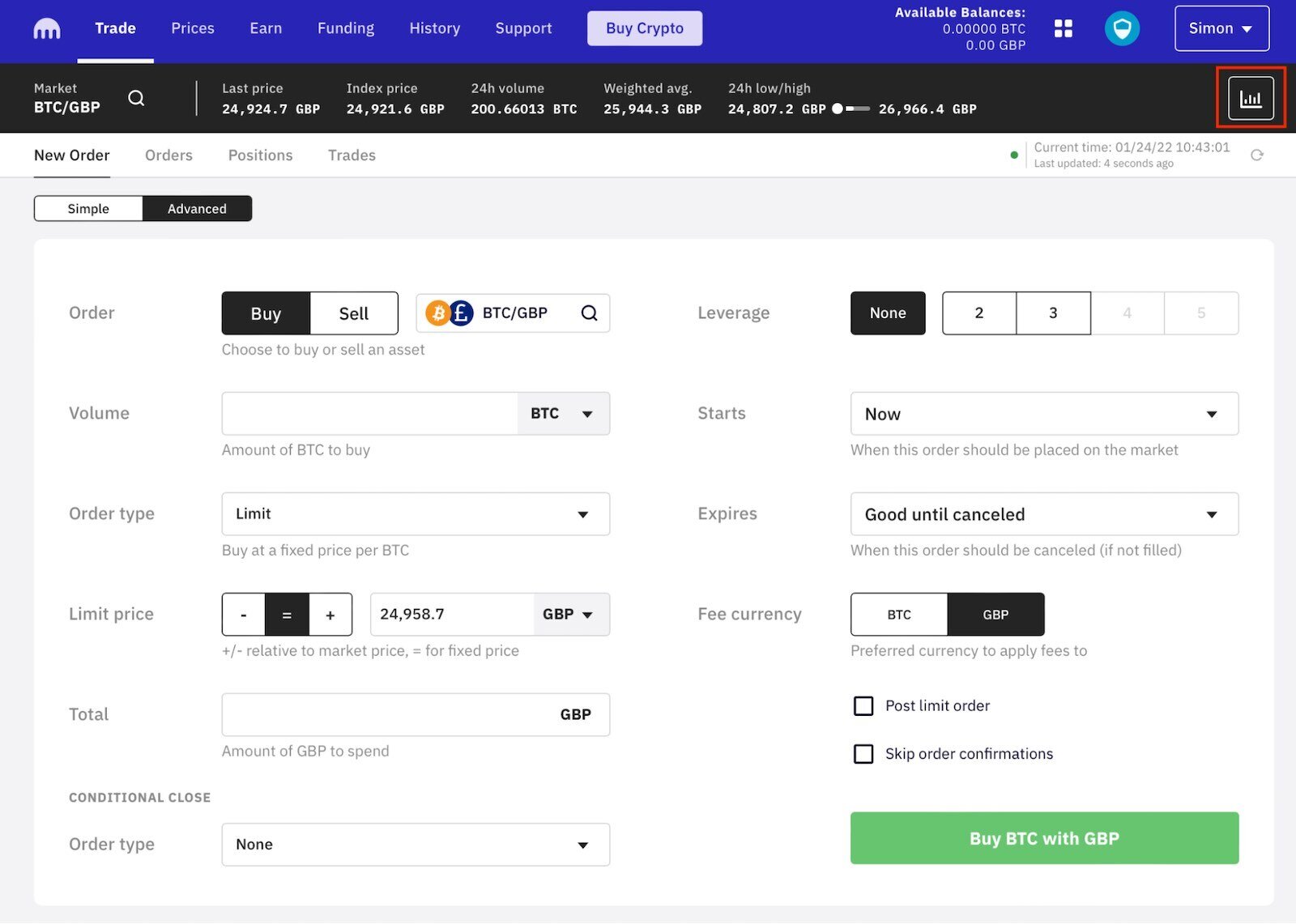Click the refresh icon beside current time

(x=1256, y=155)
